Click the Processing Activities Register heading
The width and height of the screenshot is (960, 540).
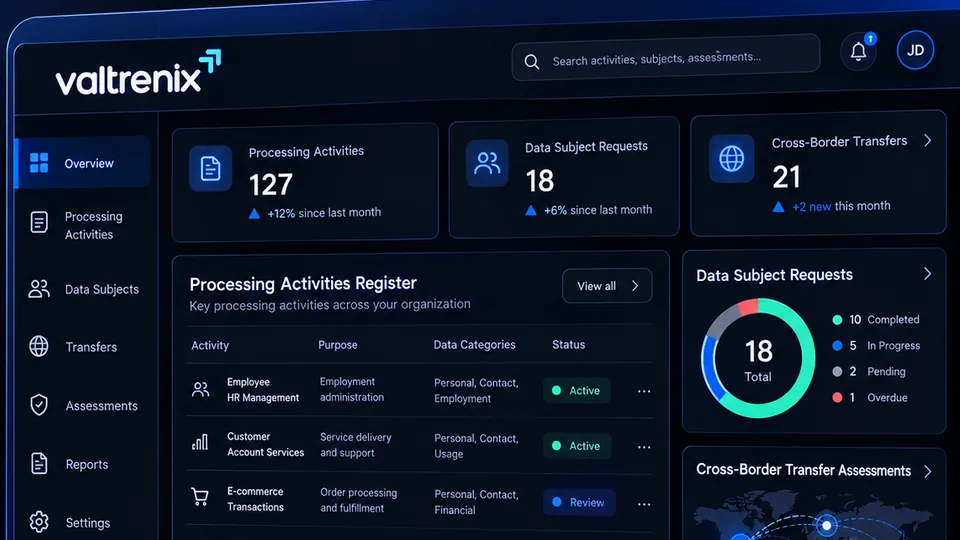[x=303, y=283]
